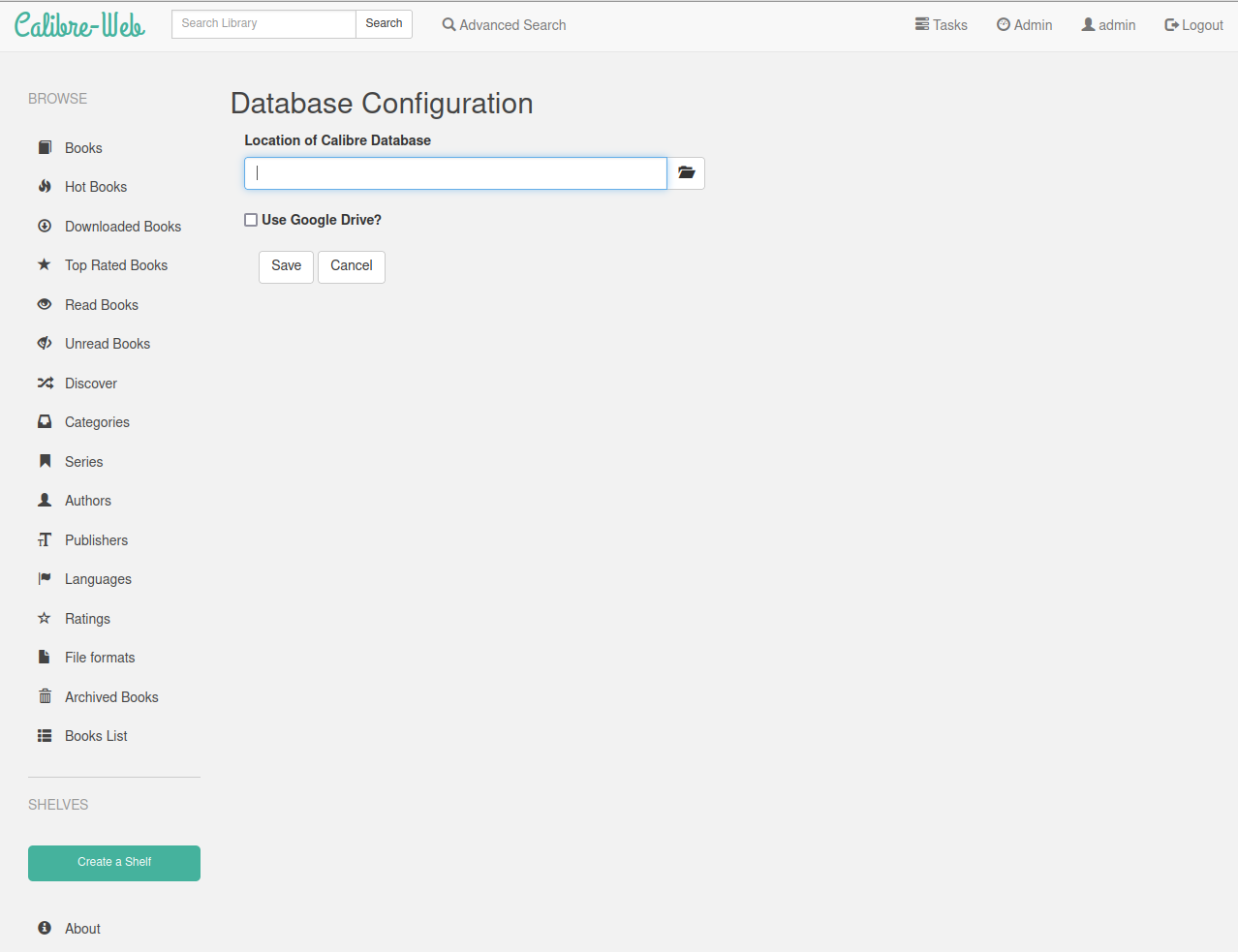Click the Books icon in sidebar
The height and width of the screenshot is (952, 1238).
pos(45,147)
